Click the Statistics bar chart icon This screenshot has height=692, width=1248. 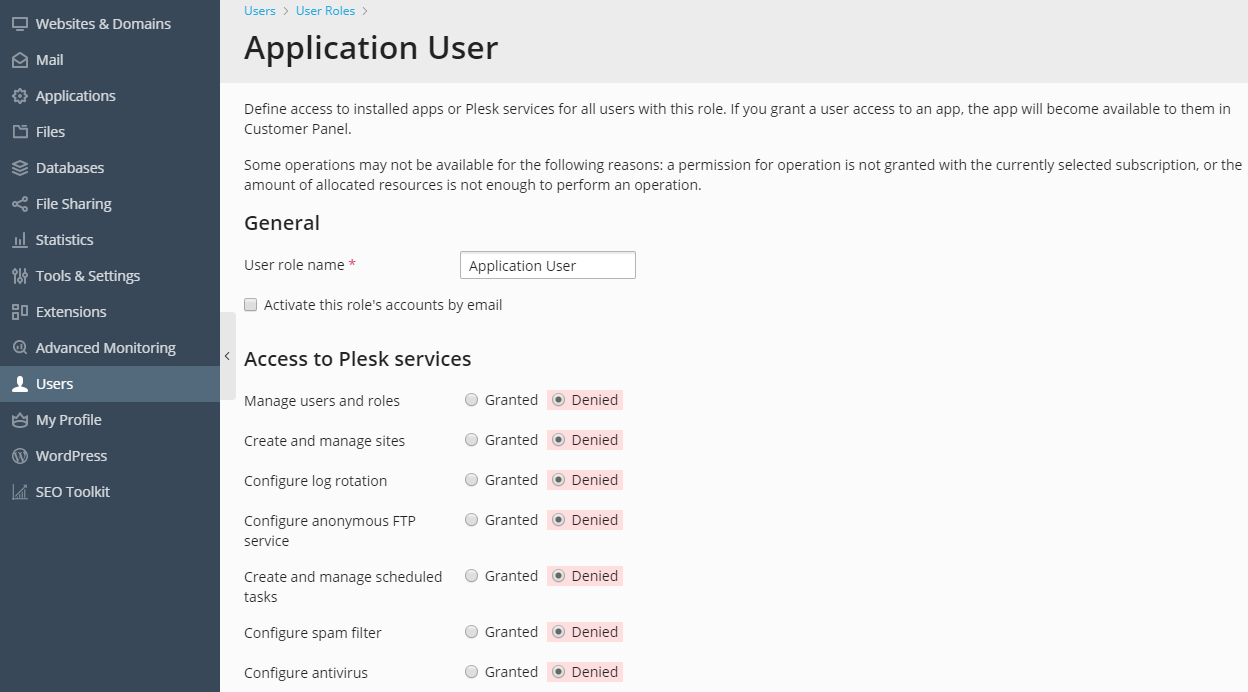click(x=20, y=240)
